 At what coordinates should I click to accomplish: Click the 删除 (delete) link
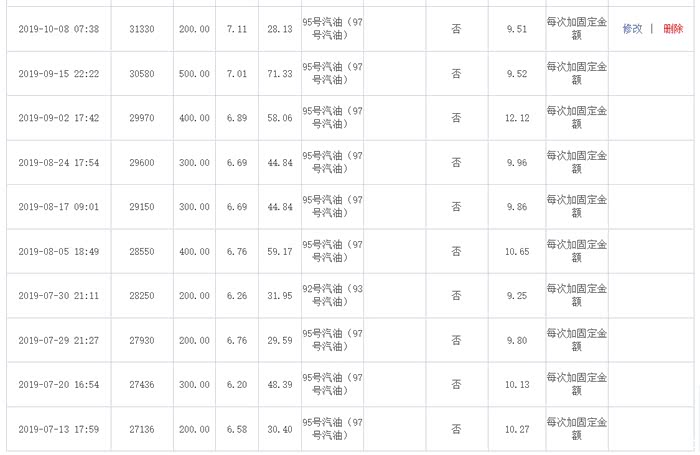click(x=672, y=29)
